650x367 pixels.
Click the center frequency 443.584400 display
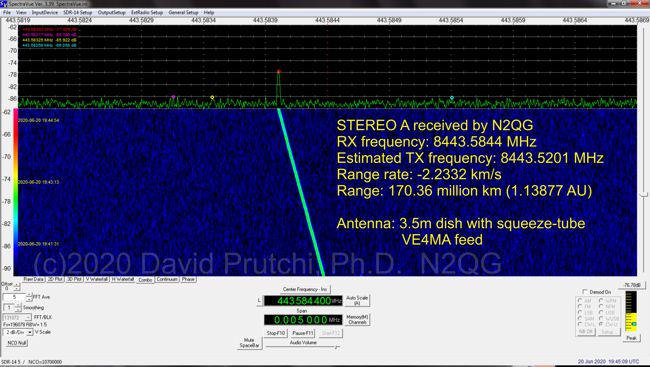(x=303, y=301)
